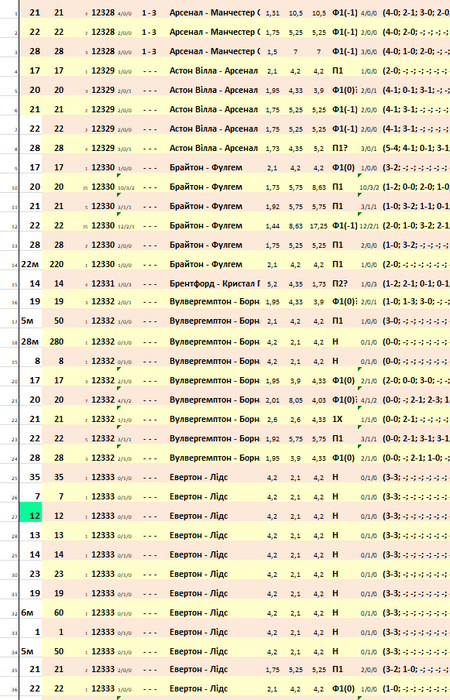Viewport: 450px width, 700px height.
Task: Click scores cell starting (2-0; 1-0; 3-2
Action: (416, 226)
